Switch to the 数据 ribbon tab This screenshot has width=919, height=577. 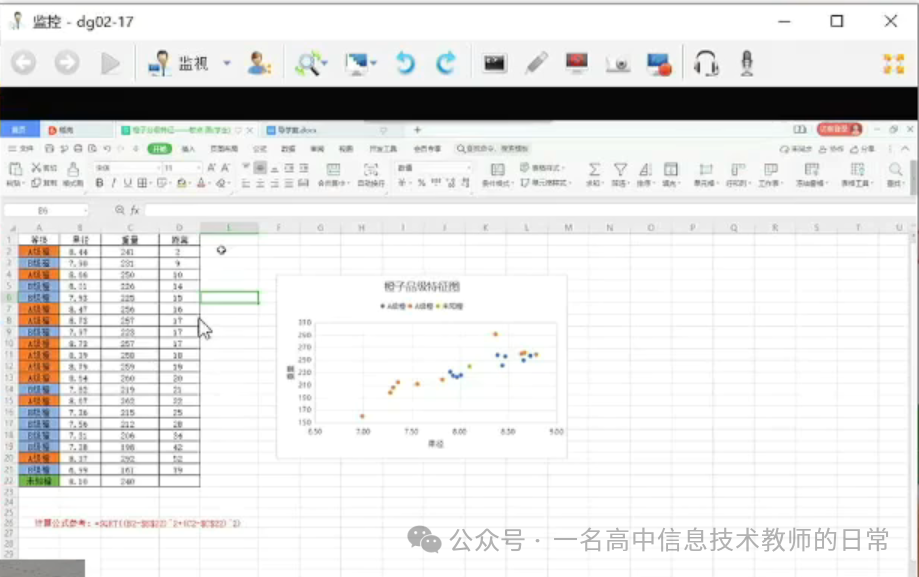click(x=289, y=147)
